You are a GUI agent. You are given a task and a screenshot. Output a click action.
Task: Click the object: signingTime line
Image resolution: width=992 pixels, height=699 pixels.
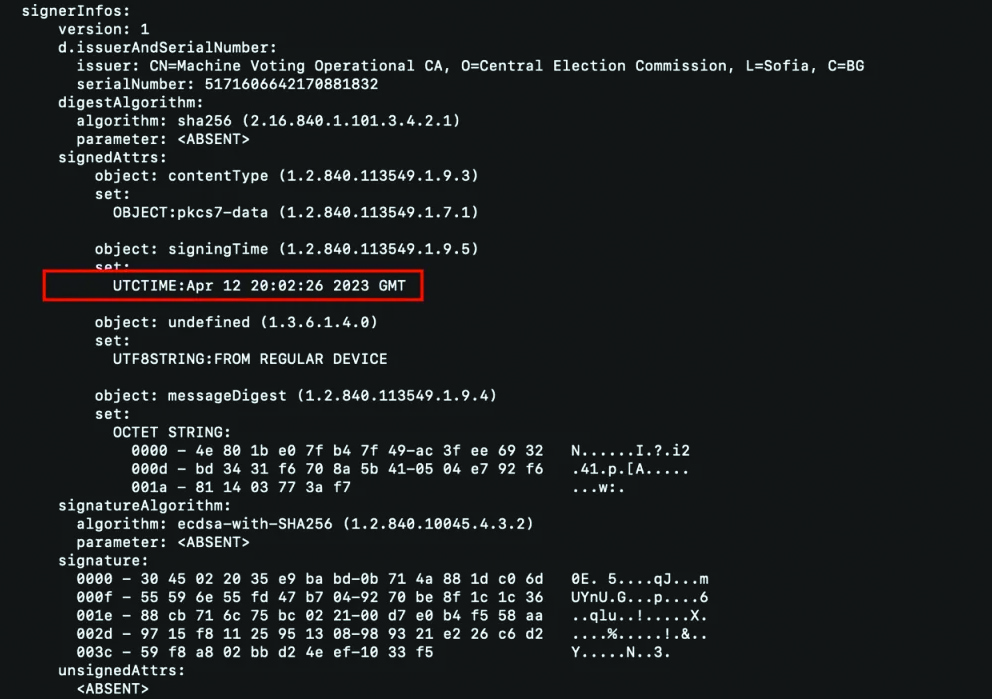[x=287, y=248]
